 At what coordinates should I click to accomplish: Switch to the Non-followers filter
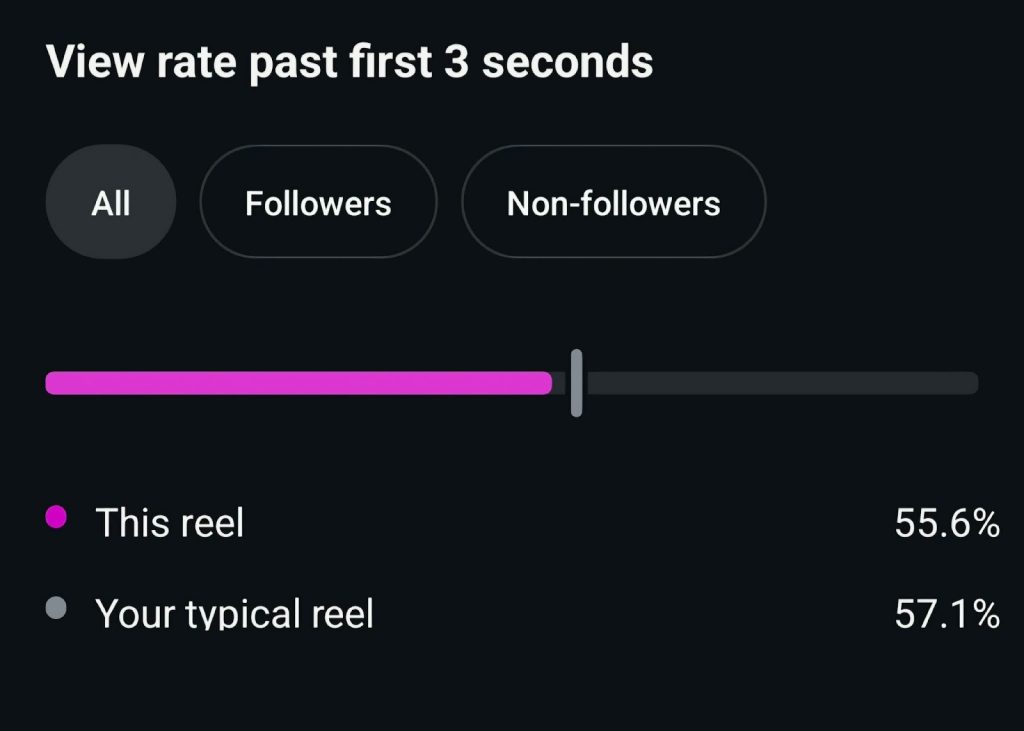pyautogui.click(x=613, y=203)
